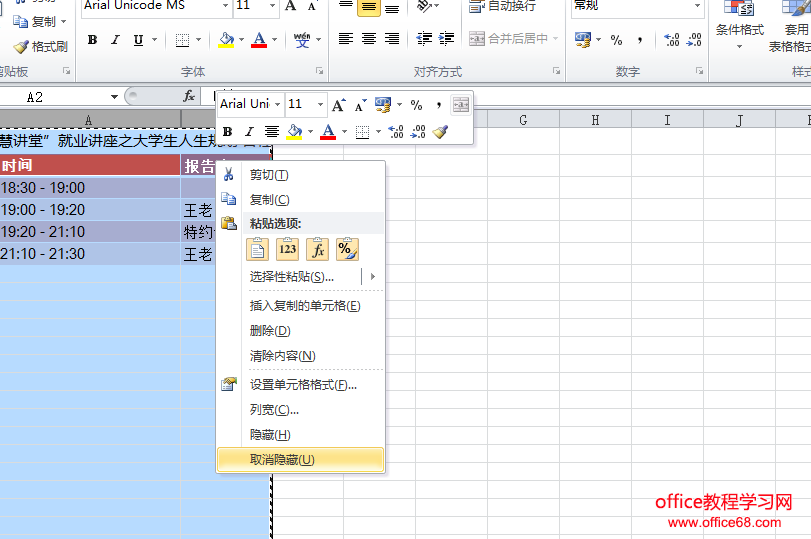Apply red font color in ribbon
This screenshot has width=811, height=539.
tap(259, 40)
